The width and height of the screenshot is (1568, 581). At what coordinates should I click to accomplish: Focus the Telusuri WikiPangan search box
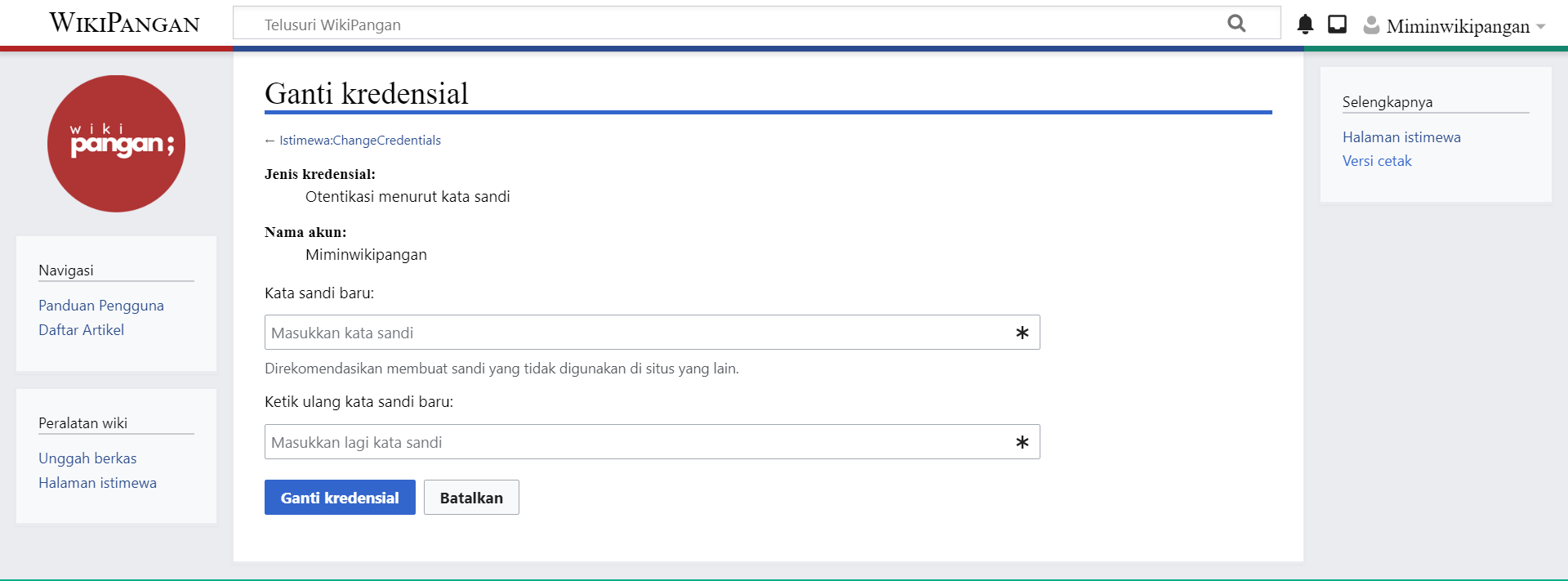tap(735, 25)
